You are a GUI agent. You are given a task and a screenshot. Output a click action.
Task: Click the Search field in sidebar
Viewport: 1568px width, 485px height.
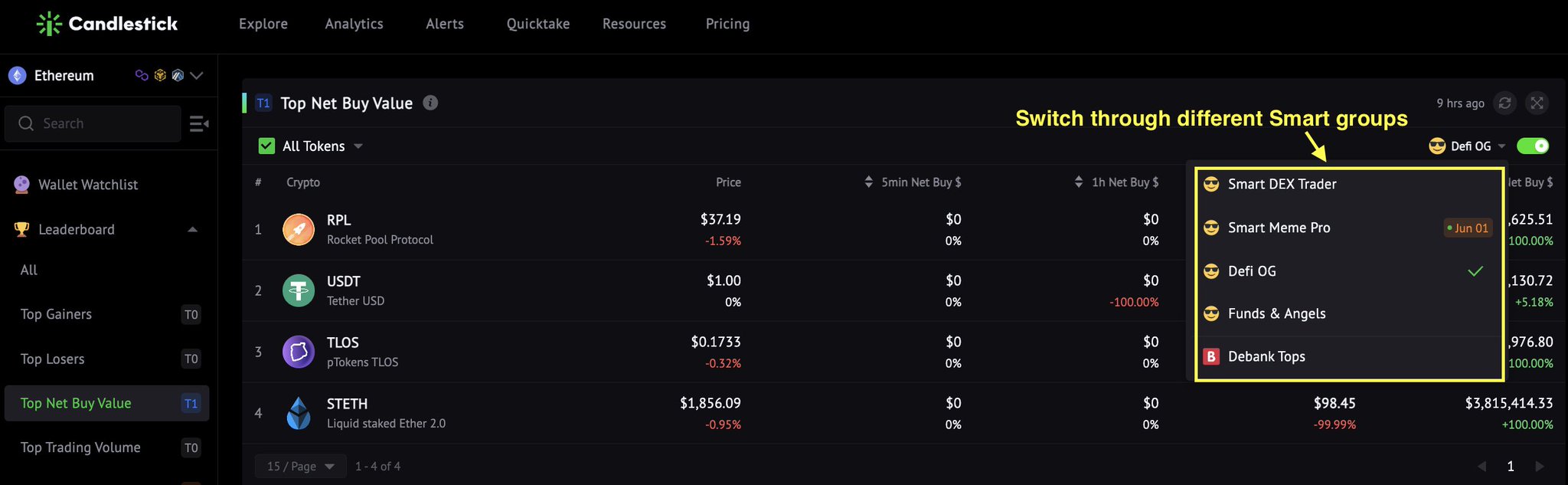(93, 123)
